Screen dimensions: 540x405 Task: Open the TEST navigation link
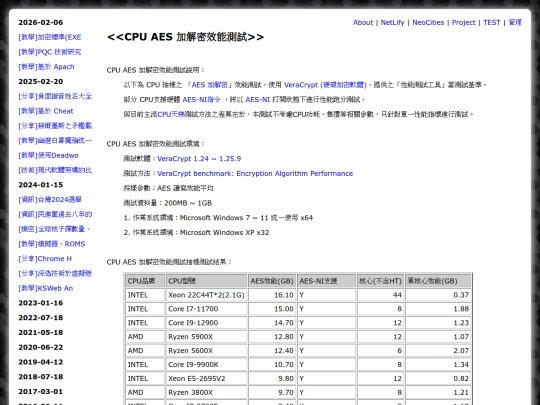click(x=491, y=22)
